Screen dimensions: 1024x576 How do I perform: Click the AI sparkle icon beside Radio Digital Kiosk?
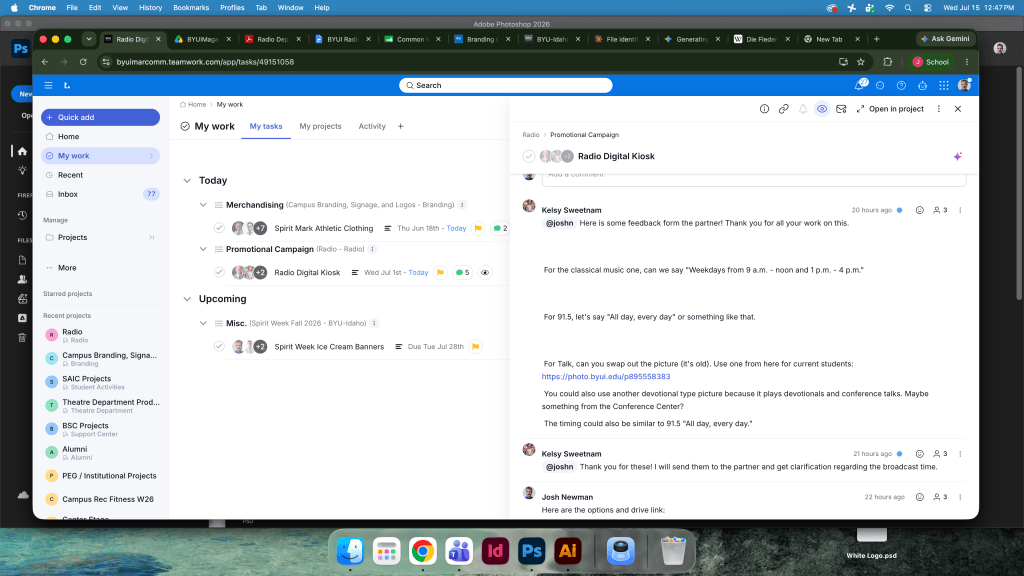tap(957, 156)
